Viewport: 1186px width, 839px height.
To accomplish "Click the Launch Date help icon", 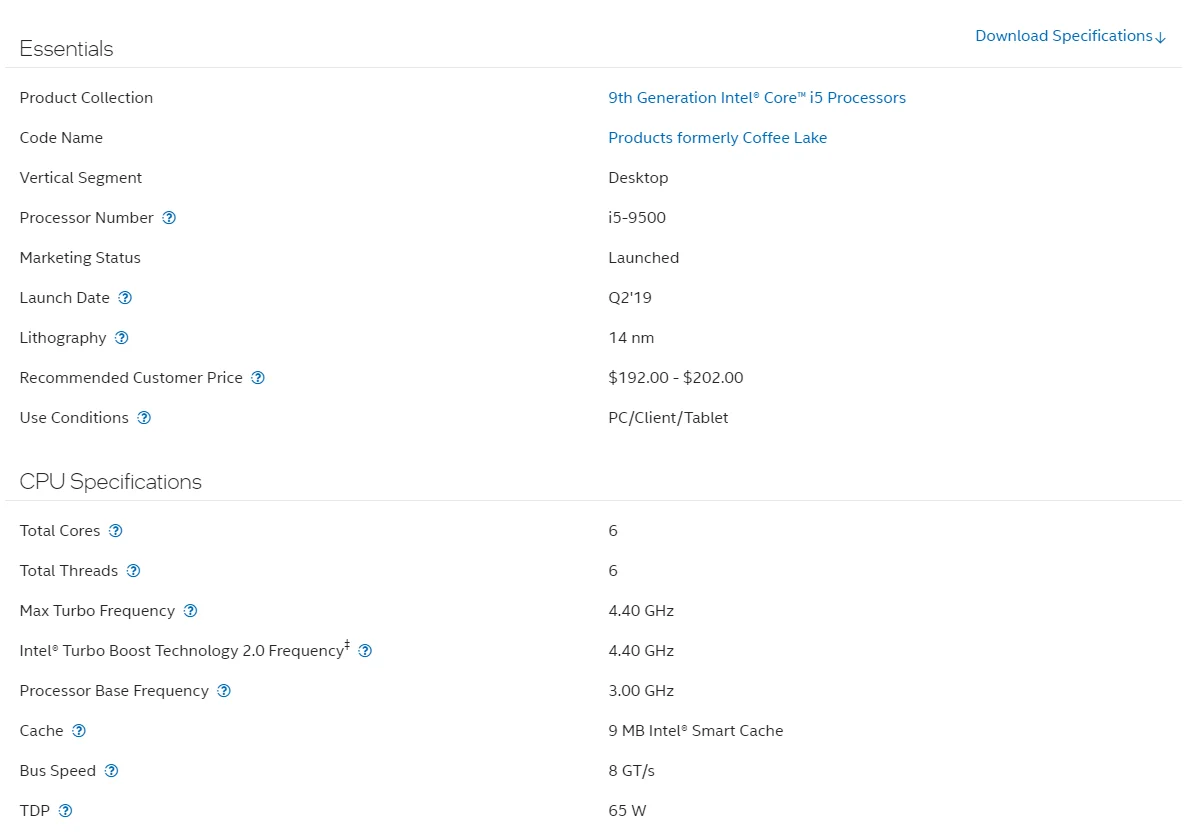I will tap(125, 298).
